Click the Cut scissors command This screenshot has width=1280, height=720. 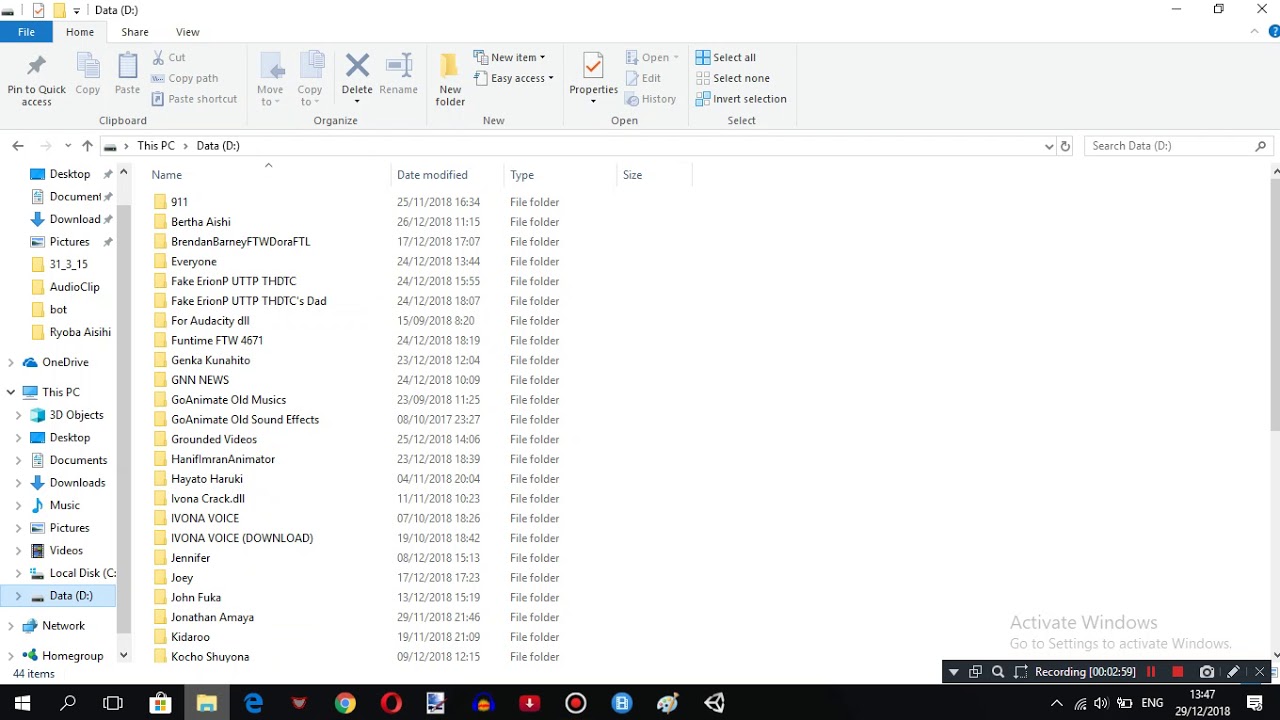click(x=169, y=57)
